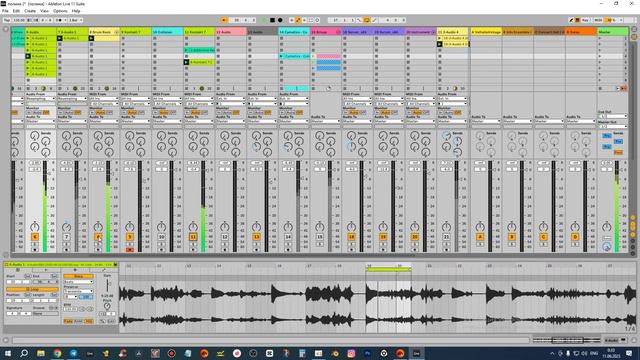This screenshot has height=360, width=640.
Task: Toggle return track D activator button
Action: coord(575,237)
